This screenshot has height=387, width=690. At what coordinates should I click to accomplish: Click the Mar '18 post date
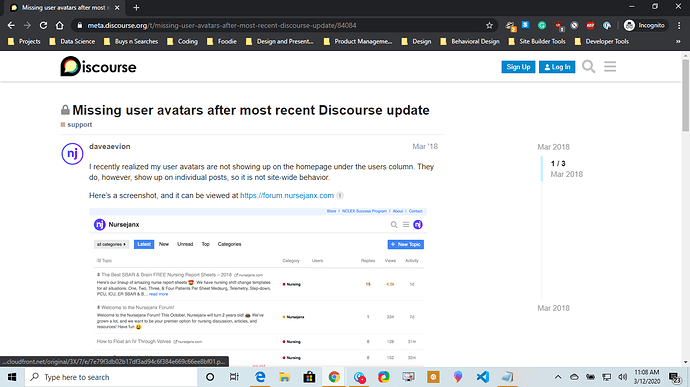coord(425,147)
